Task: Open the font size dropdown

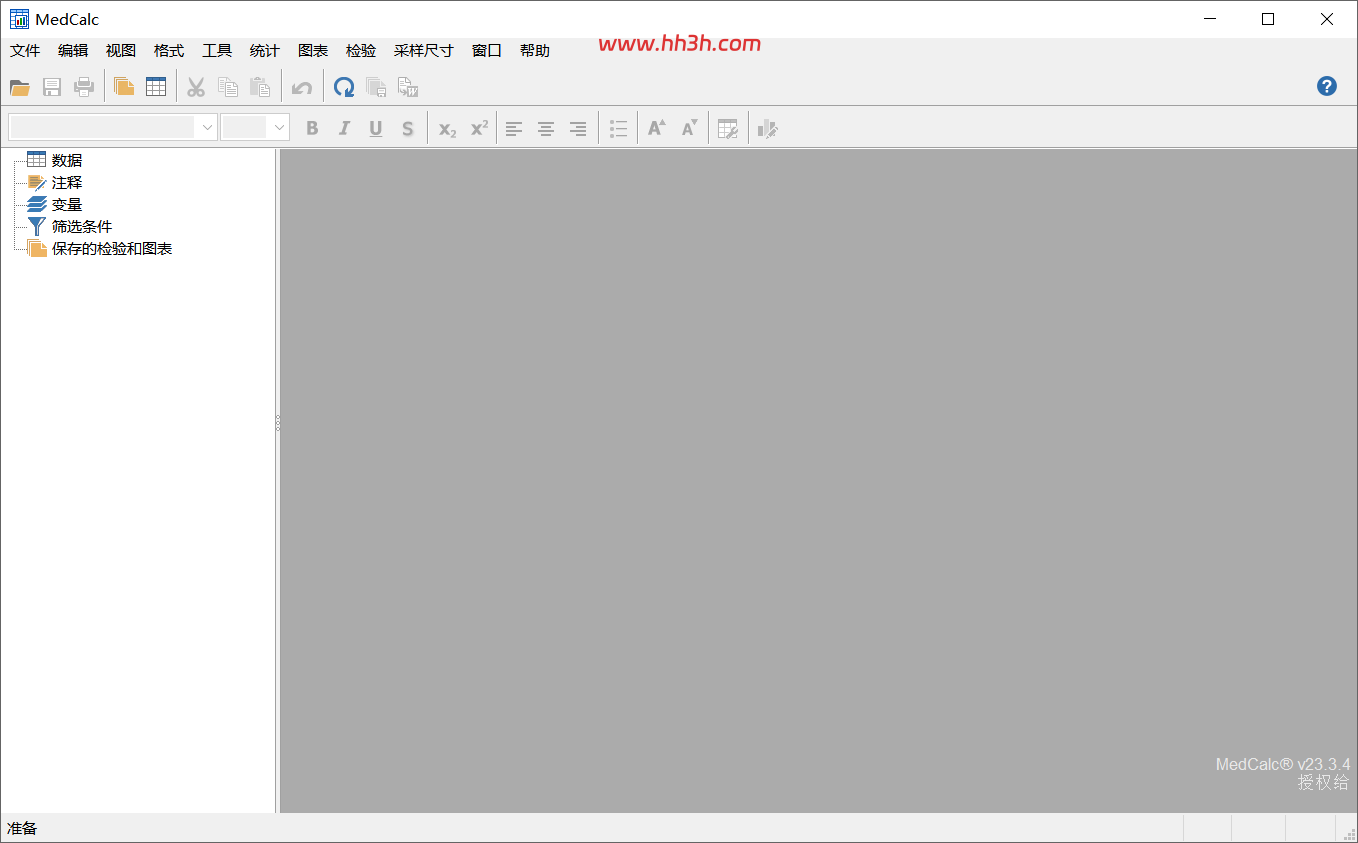Action: [255, 127]
